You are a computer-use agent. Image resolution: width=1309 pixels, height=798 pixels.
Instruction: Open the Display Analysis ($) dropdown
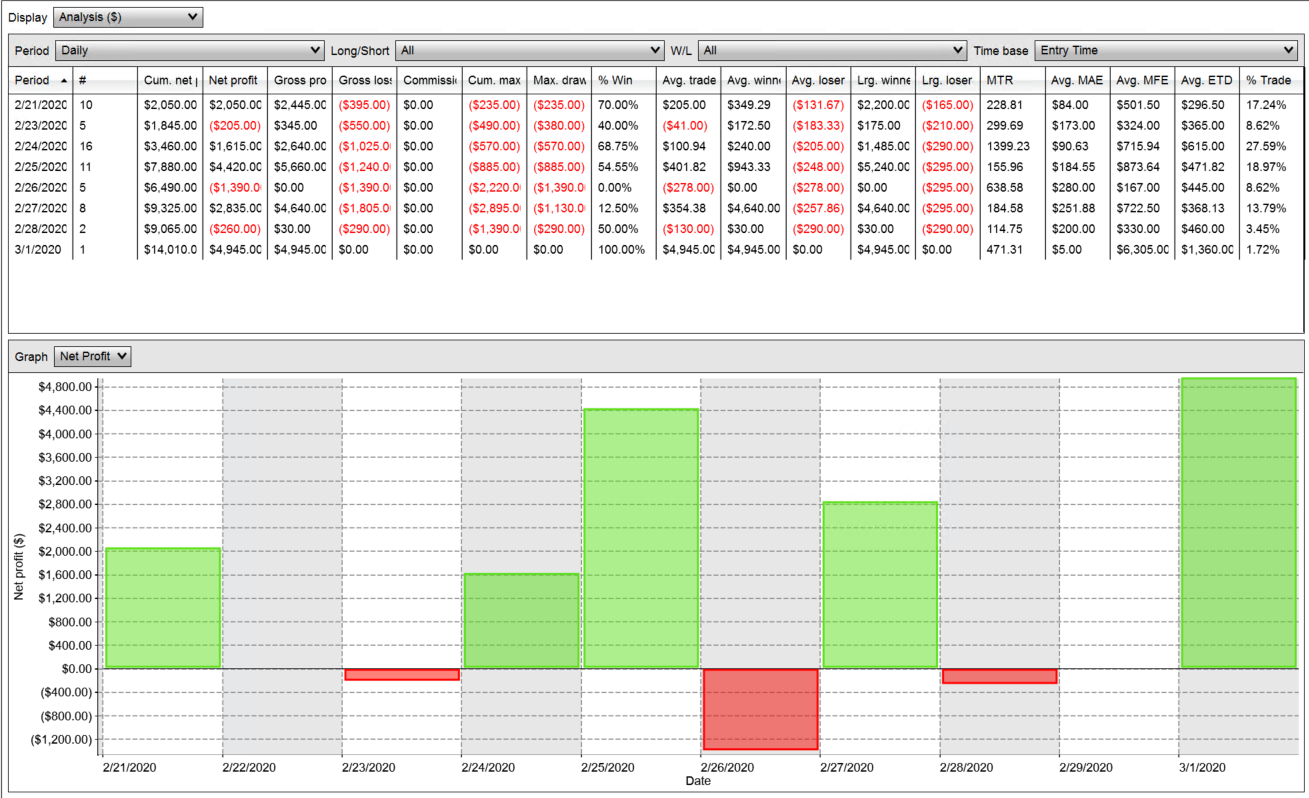tap(127, 17)
